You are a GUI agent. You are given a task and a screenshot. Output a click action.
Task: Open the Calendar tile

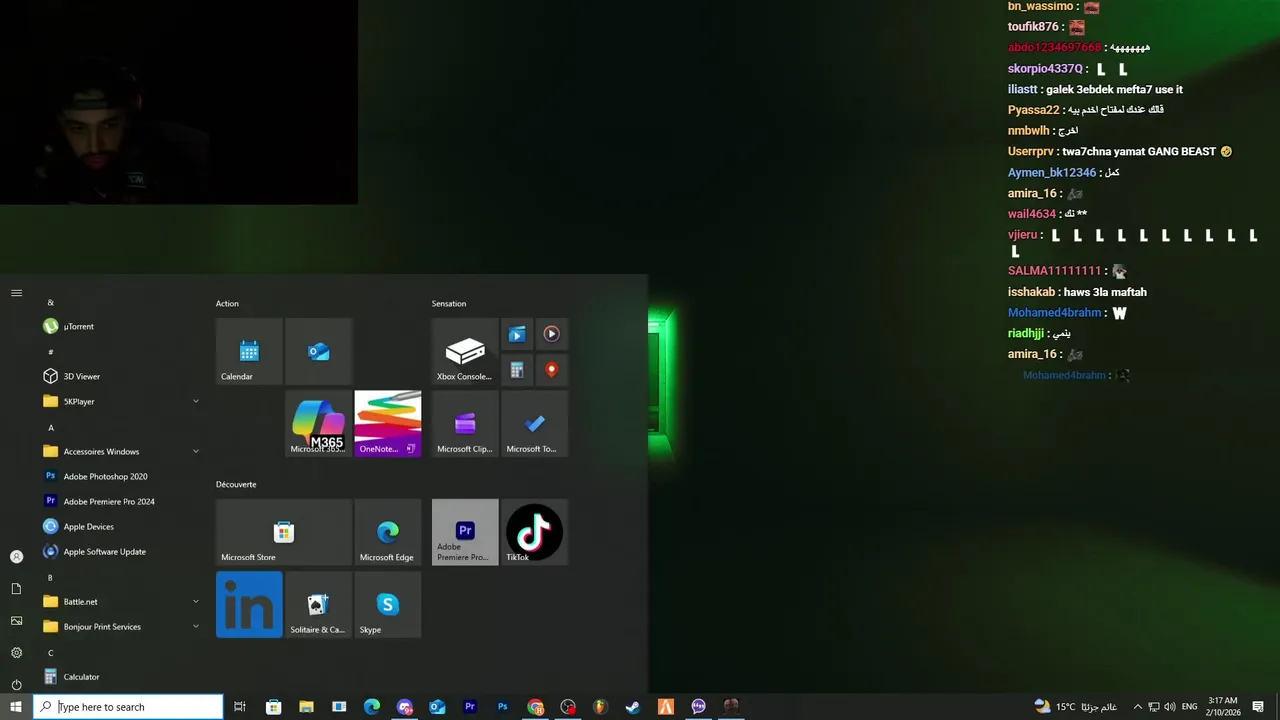coord(249,351)
